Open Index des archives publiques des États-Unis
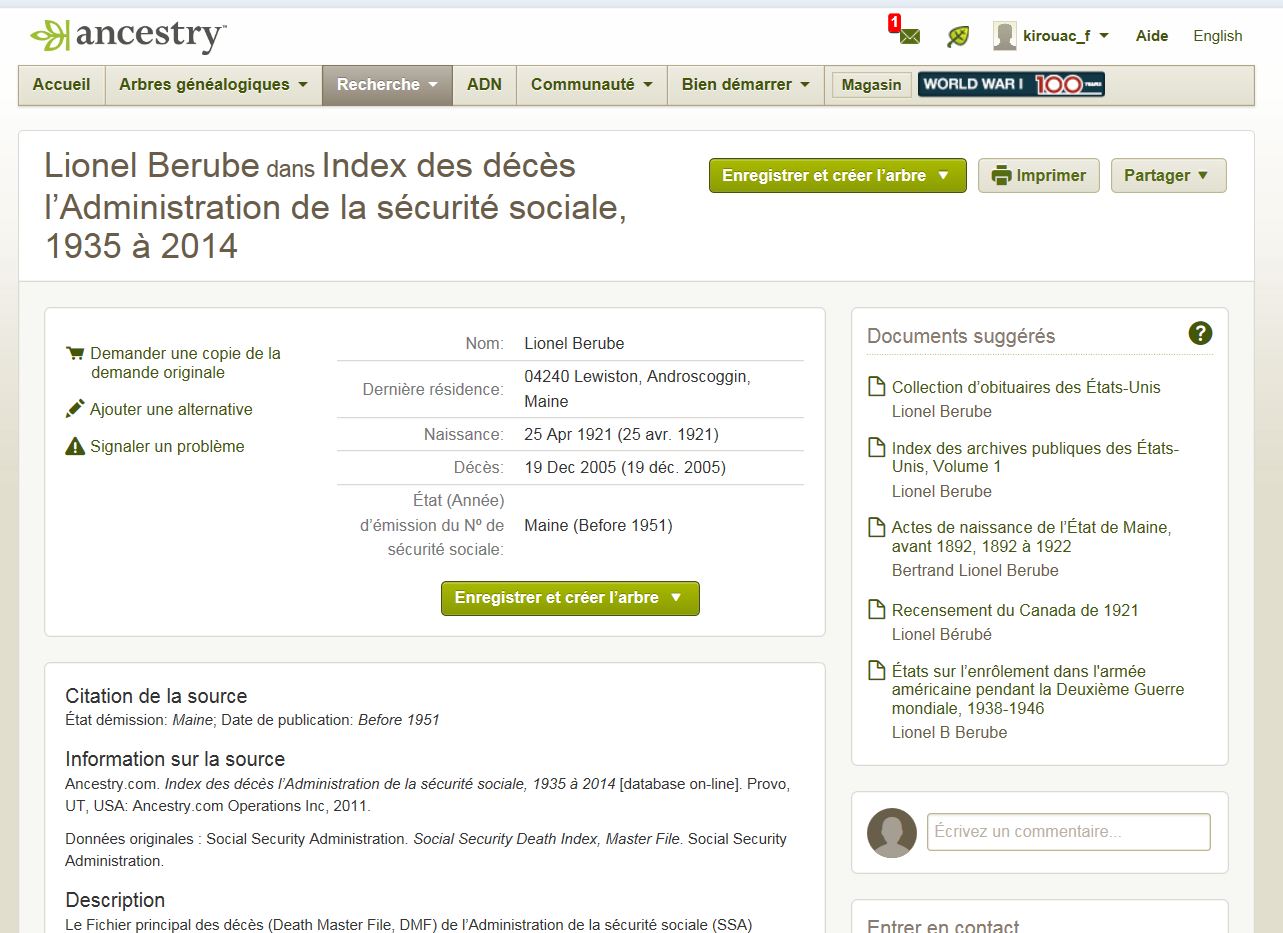Viewport: 1283px width, 933px height. pyautogui.click(x=1035, y=457)
